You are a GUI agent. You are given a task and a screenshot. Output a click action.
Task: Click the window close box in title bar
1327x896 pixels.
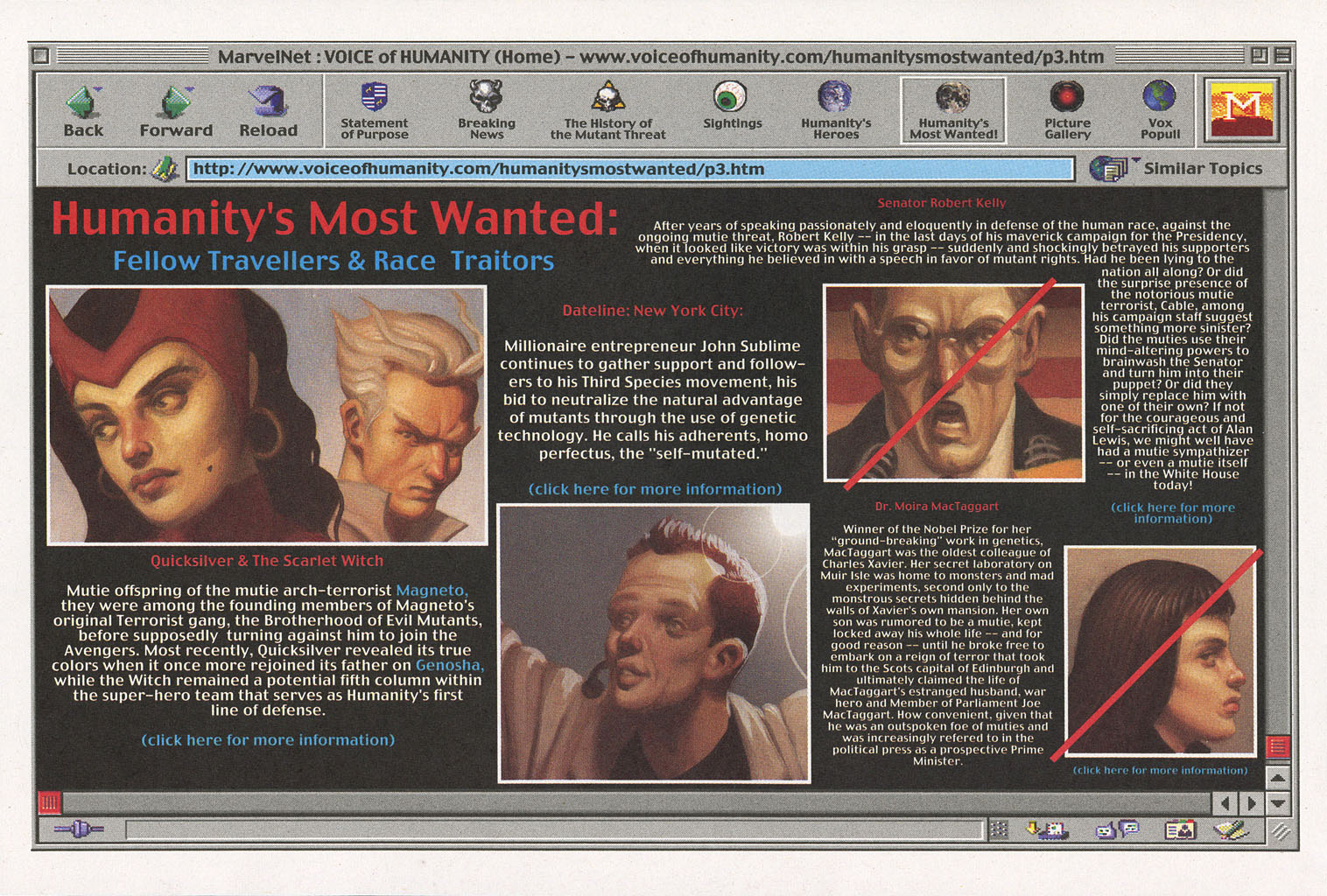(40, 56)
